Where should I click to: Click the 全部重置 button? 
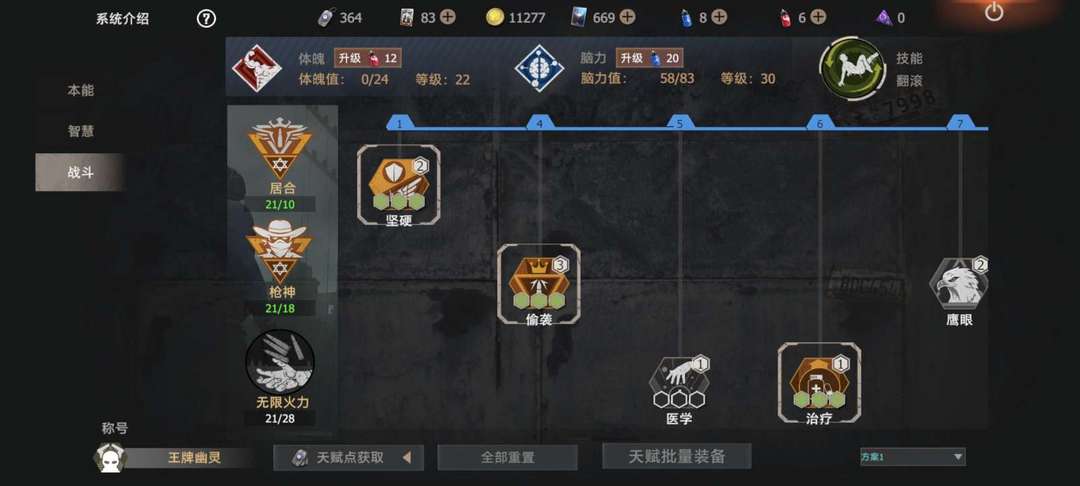point(507,457)
